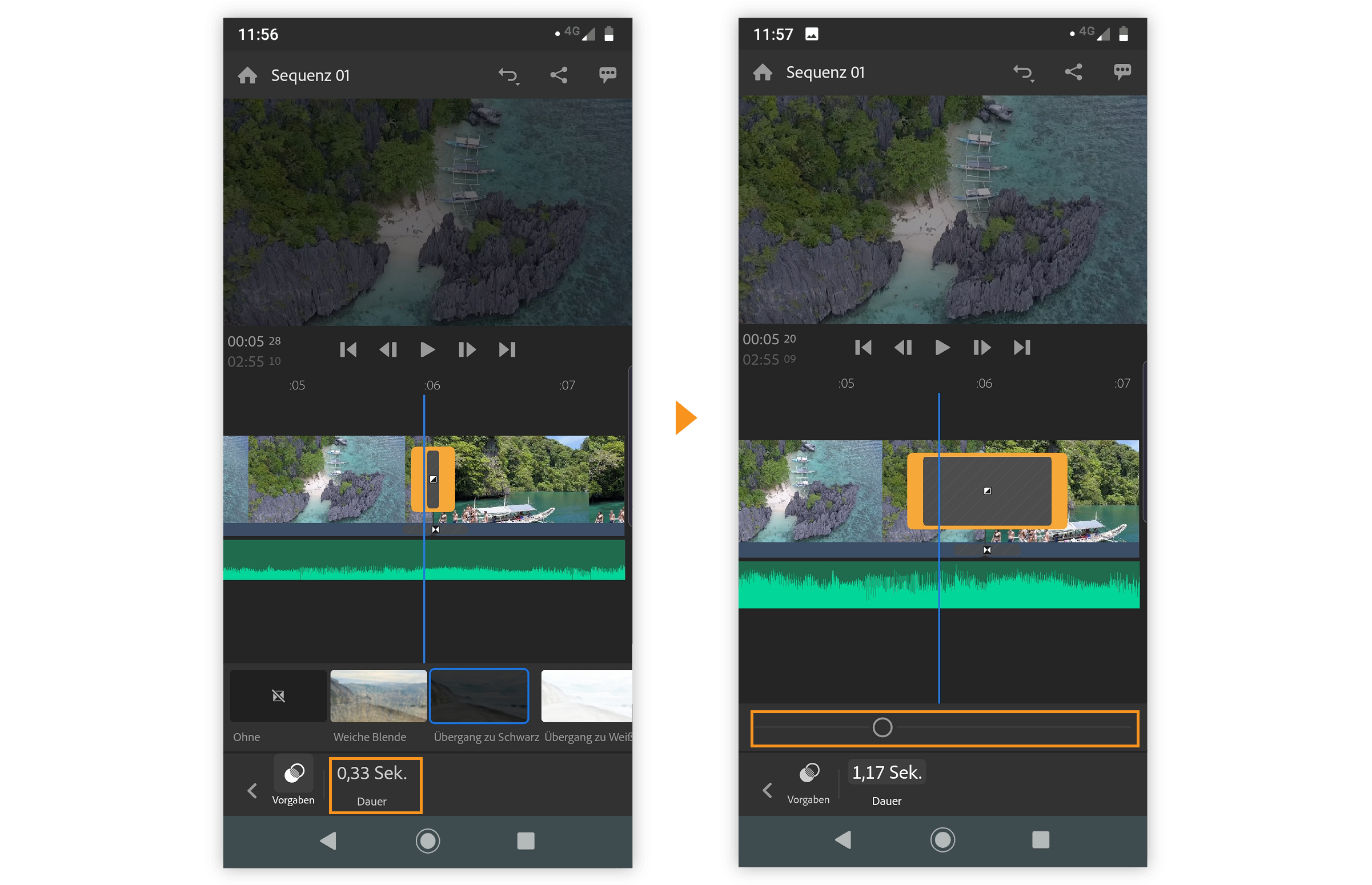The height and width of the screenshot is (885, 1372).
Task: Play the sequence in the right screen
Action: coord(942,347)
